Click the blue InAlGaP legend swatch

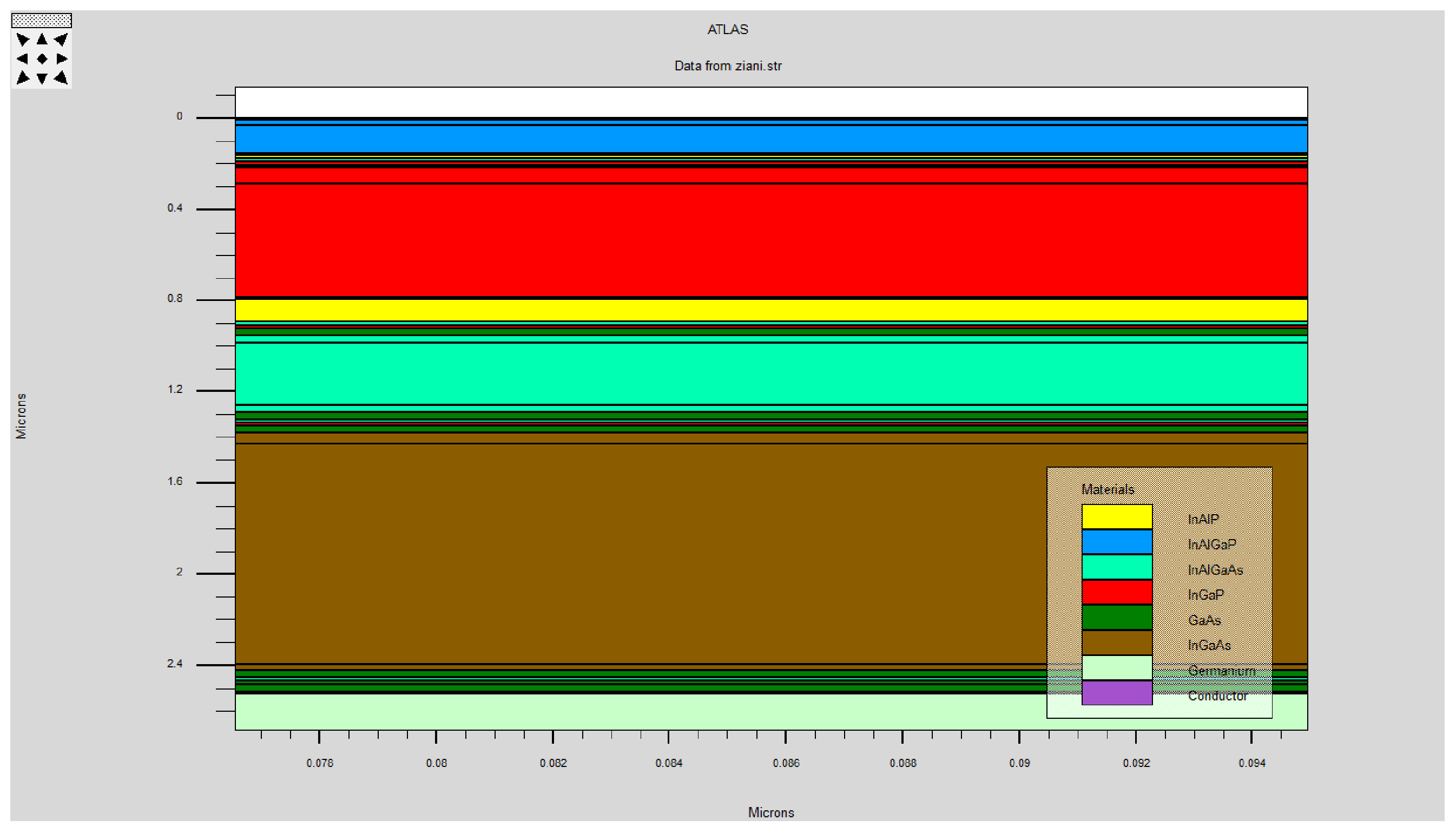pos(1116,542)
